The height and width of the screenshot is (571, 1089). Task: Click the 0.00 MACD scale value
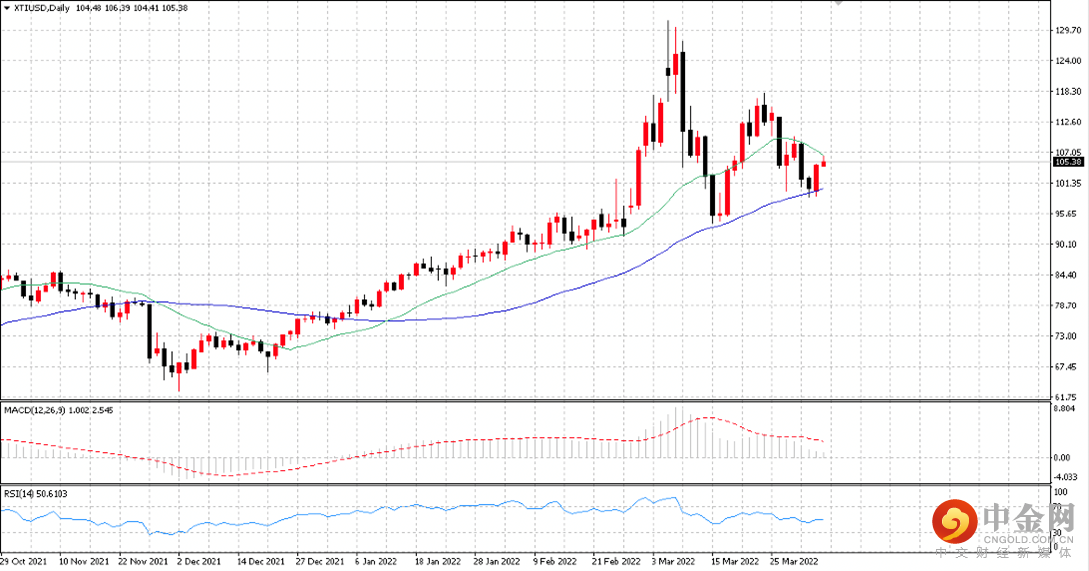pyautogui.click(x=1062, y=458)
